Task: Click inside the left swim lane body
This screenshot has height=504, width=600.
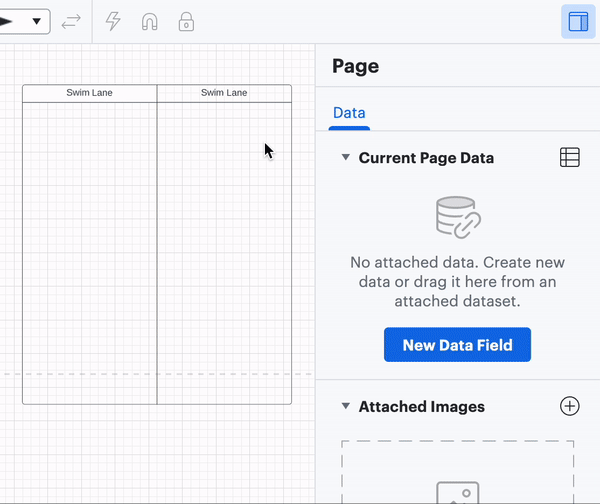Action: (x=90, y=250)
